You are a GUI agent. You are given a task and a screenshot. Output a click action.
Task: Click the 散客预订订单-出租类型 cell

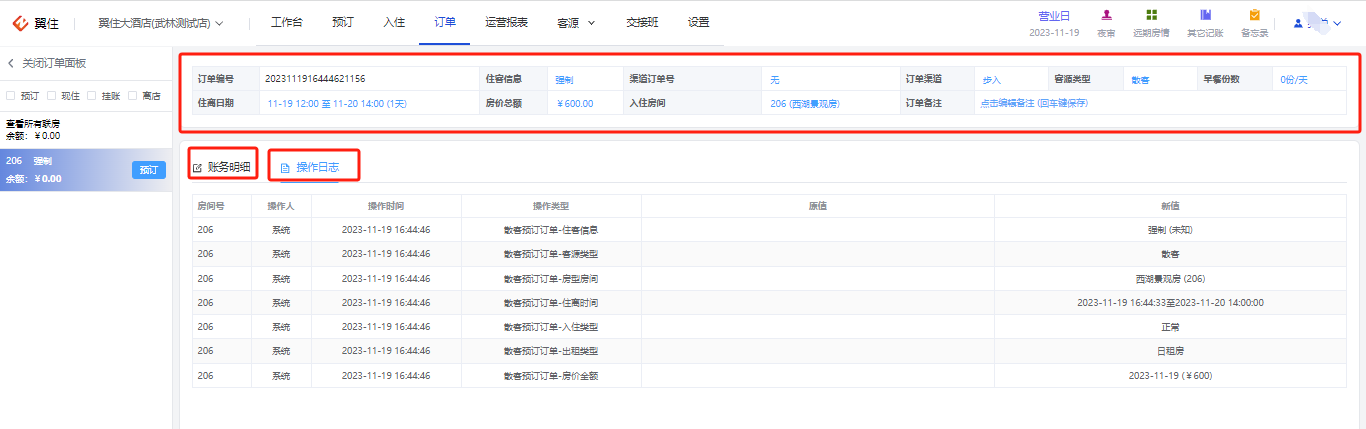(551, 351)
